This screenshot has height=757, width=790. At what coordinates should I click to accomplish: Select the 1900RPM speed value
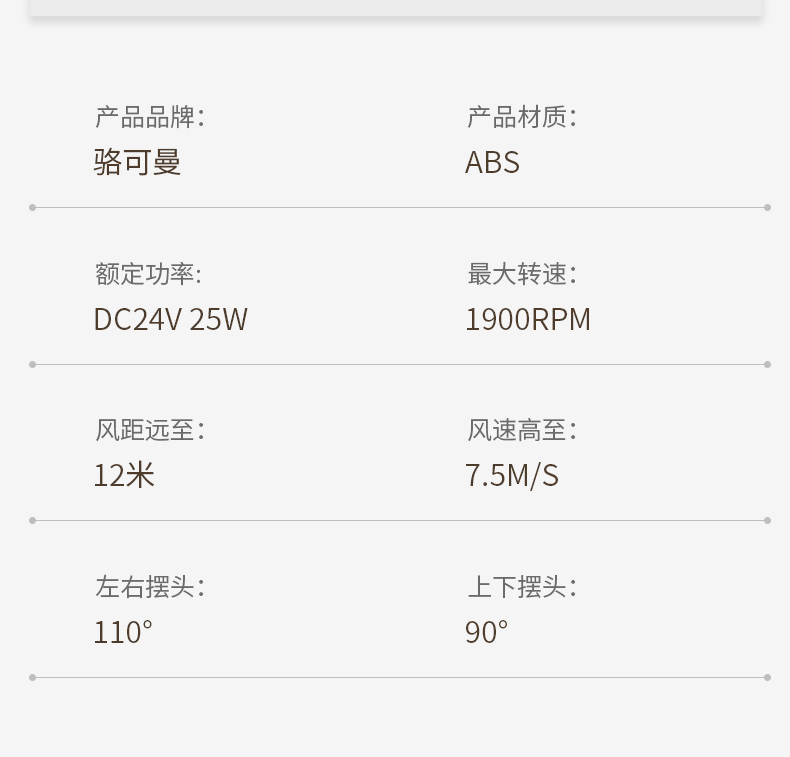click(528, 319)
